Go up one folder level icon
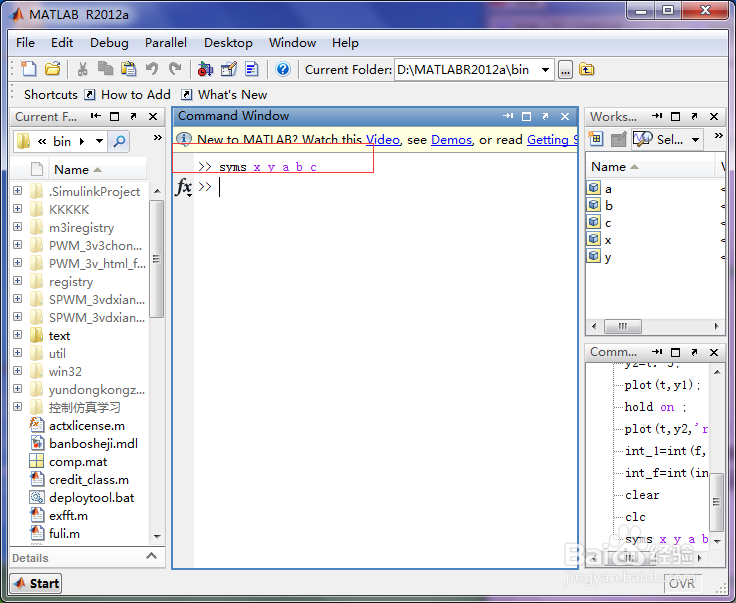736x603 pixels. [x=586, y=69]
